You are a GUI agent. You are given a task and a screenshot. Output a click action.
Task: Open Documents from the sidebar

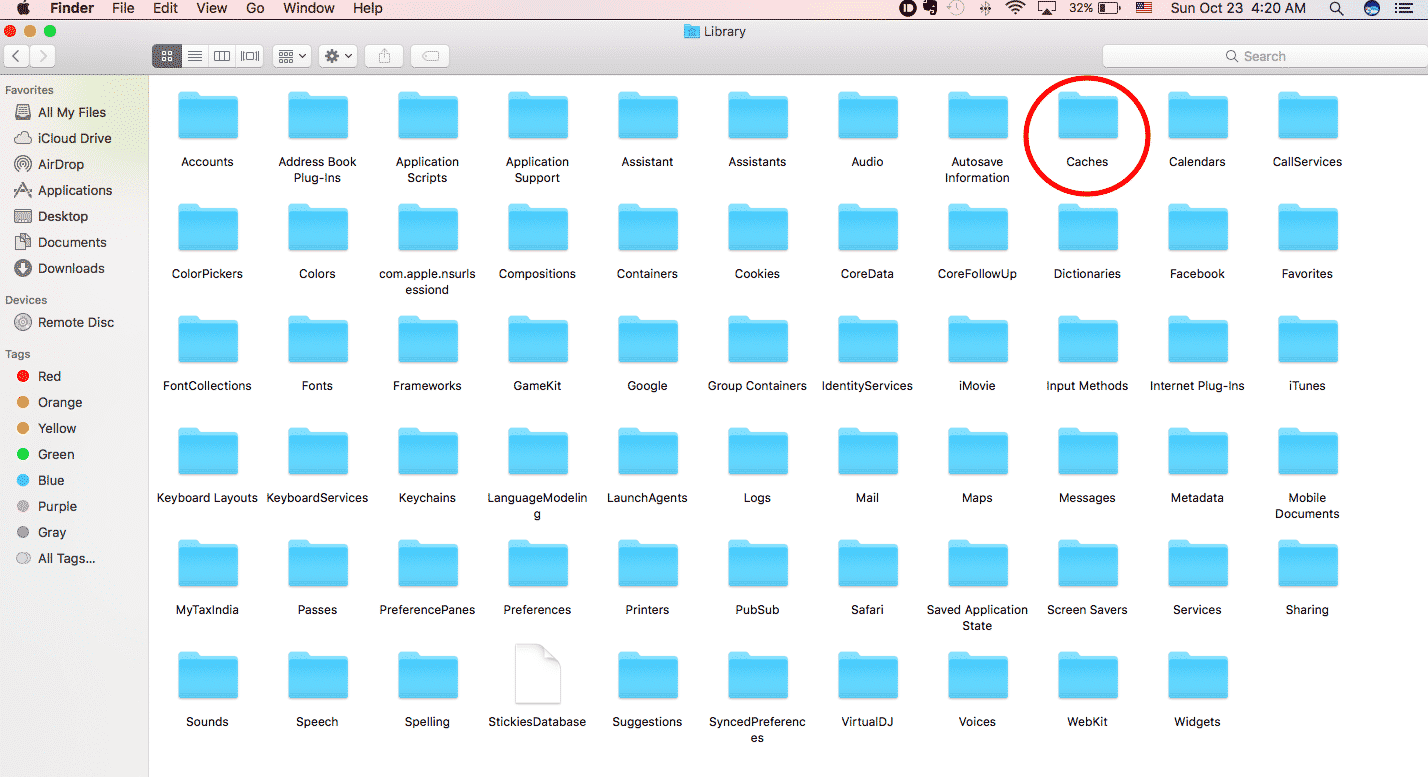click(74, 242)
